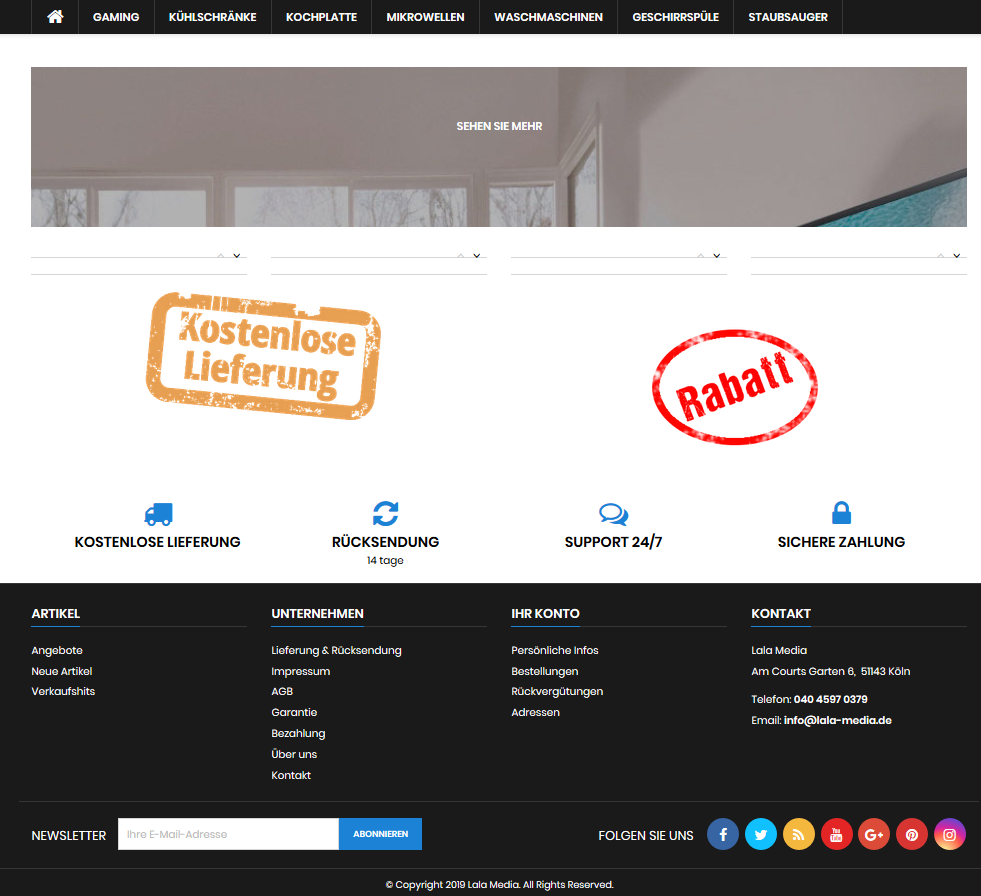Click the home icon in navigation bar
The image size is (981, 896).
55,17
